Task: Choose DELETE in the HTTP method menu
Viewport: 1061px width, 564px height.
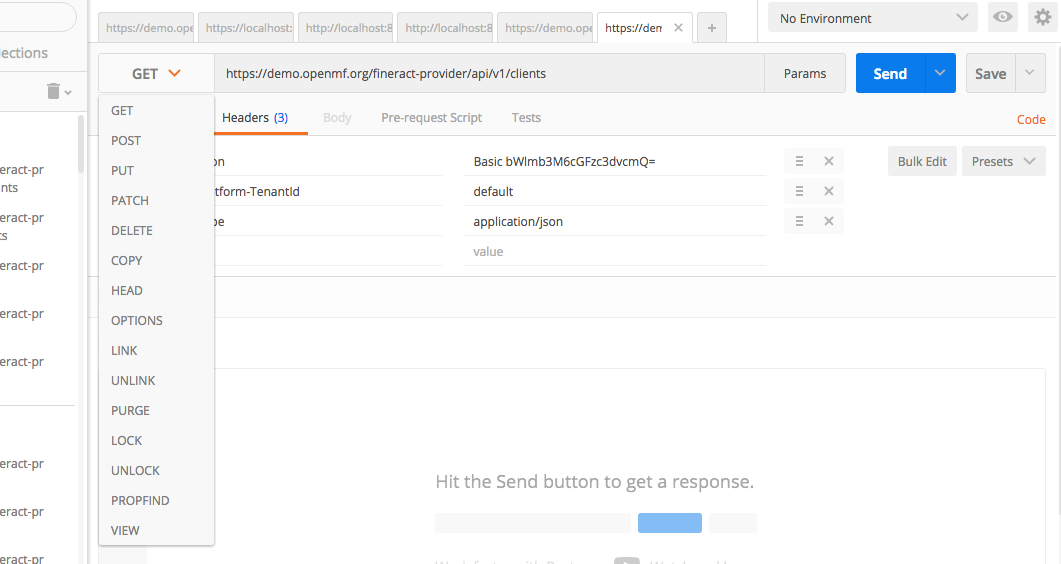Action: [132, 231]
